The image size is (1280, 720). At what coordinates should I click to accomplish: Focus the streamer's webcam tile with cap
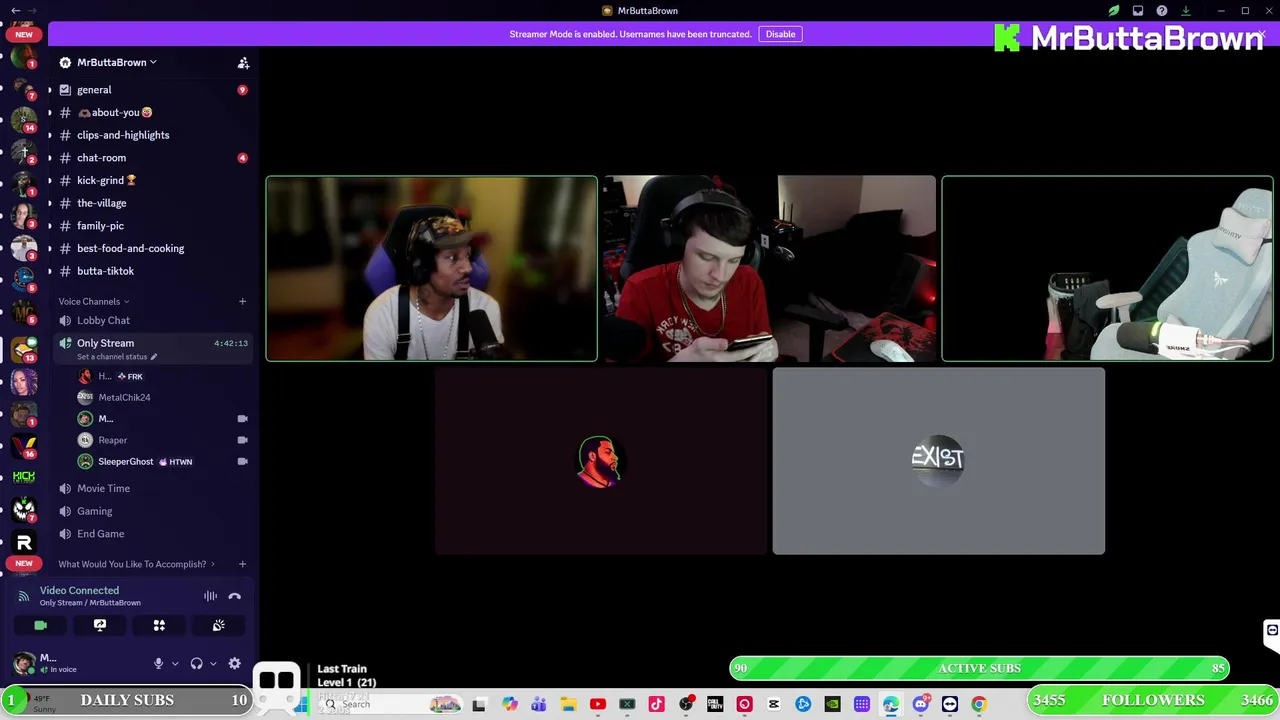click(431, 268)
